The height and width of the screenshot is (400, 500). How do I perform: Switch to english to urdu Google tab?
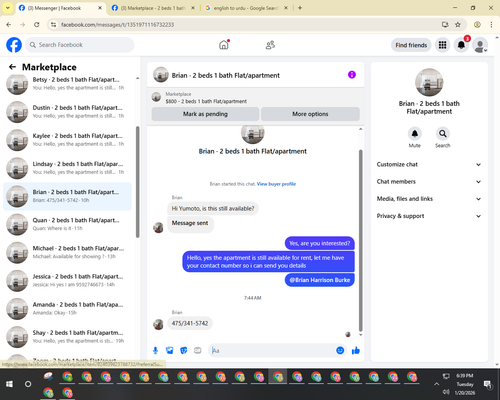(x=246, y=8)
